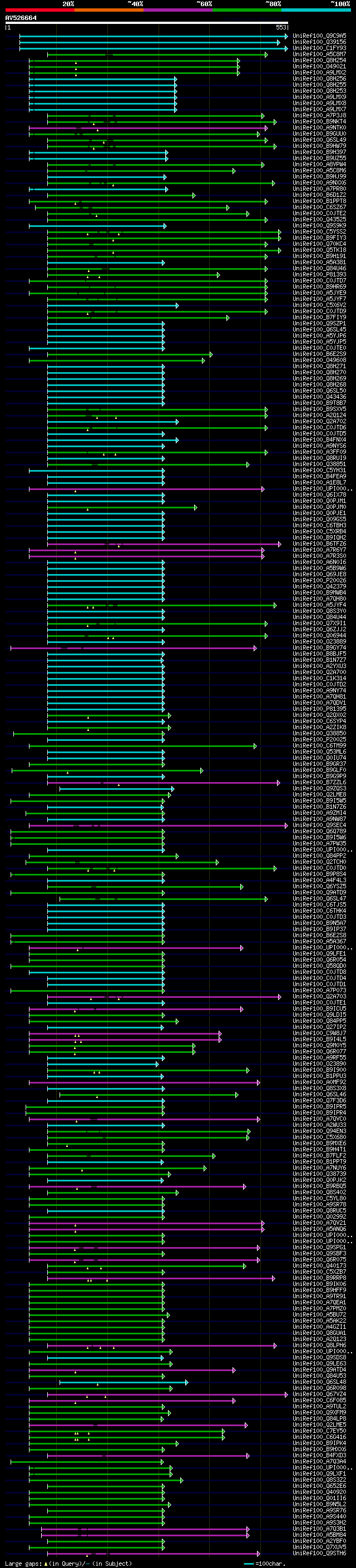Click the green ~80% identity legend segment
The height and width of the screenshot is (1568, 356).
(246, 10)
